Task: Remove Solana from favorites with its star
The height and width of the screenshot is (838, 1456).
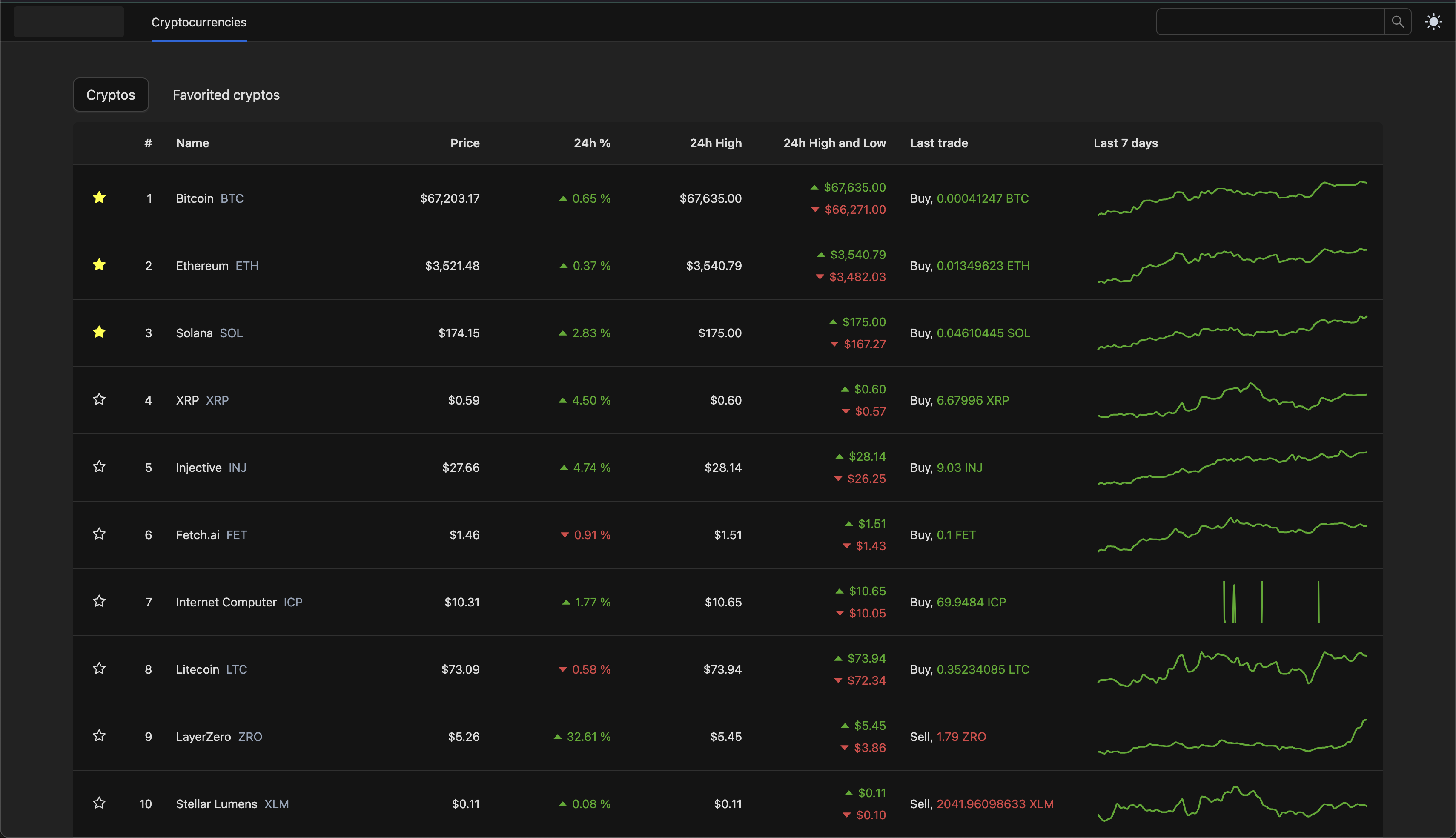Action: point(99,332)
